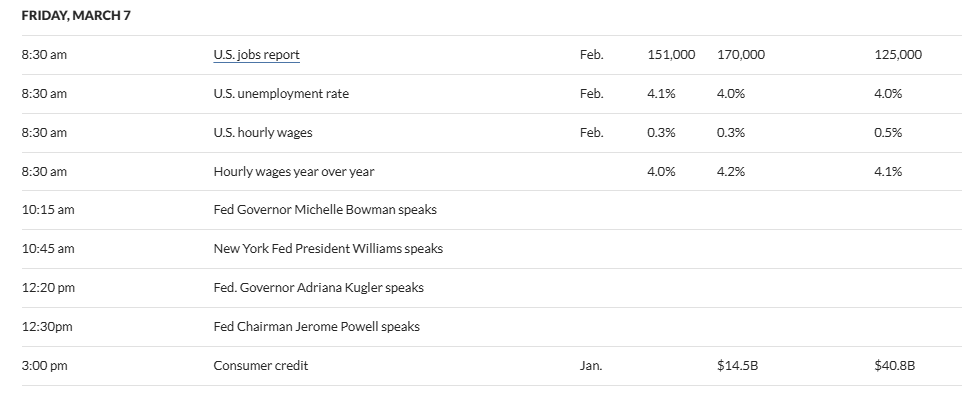Click the $14.5B consumer credit forecast
This screenshot has width=977, height=396.
pyautogui.click(x=738, y=365)
